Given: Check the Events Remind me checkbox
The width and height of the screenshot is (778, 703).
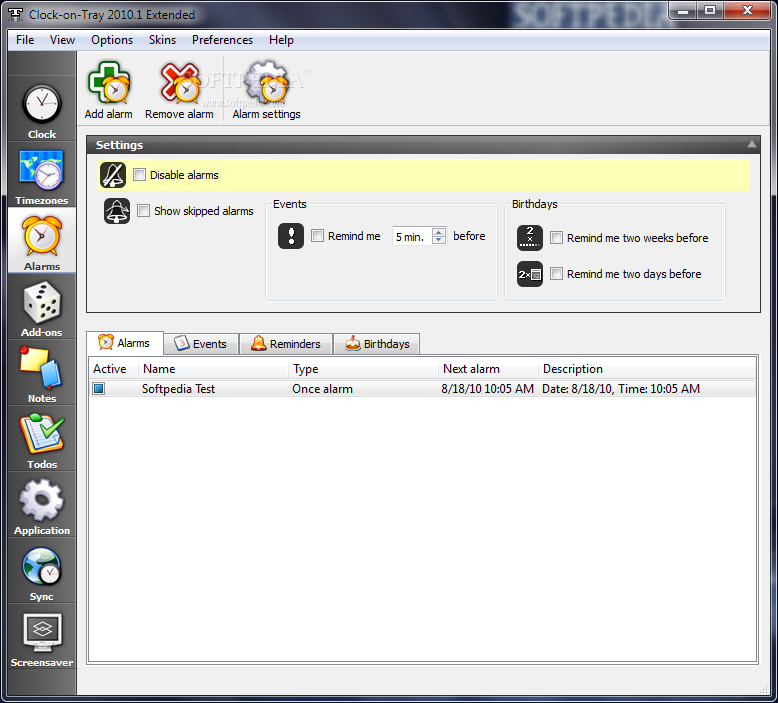Looking at the screenshot, I should [x=317, y=236].
